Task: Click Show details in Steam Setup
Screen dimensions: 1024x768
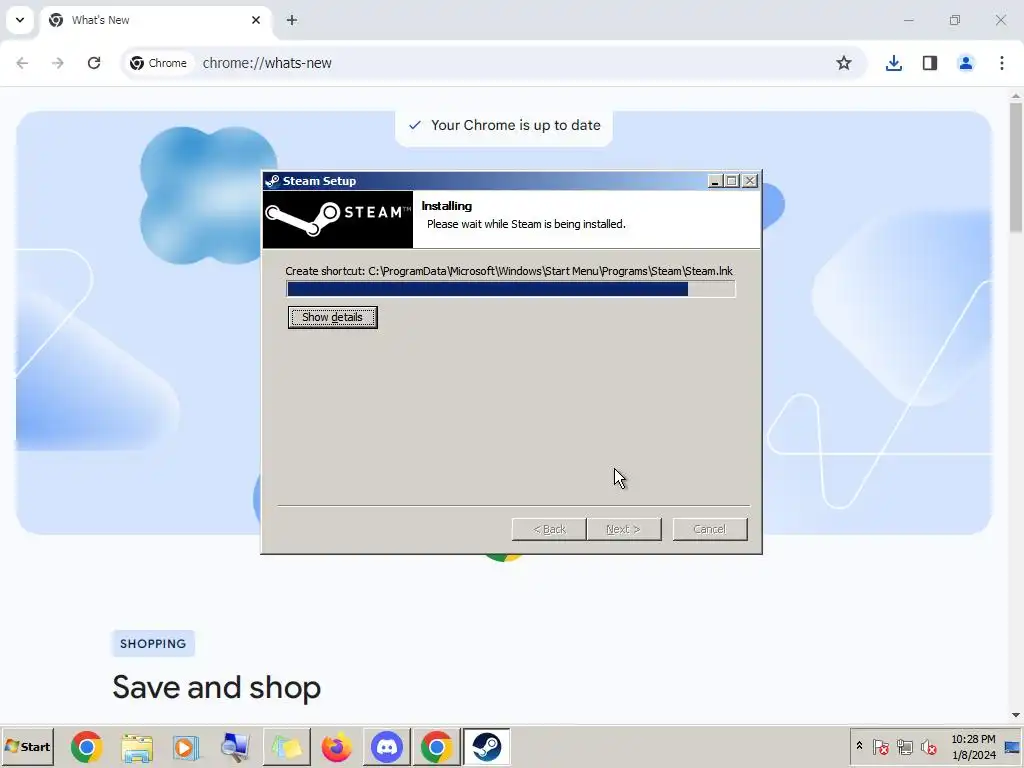Action: click(x=332, y=317)
